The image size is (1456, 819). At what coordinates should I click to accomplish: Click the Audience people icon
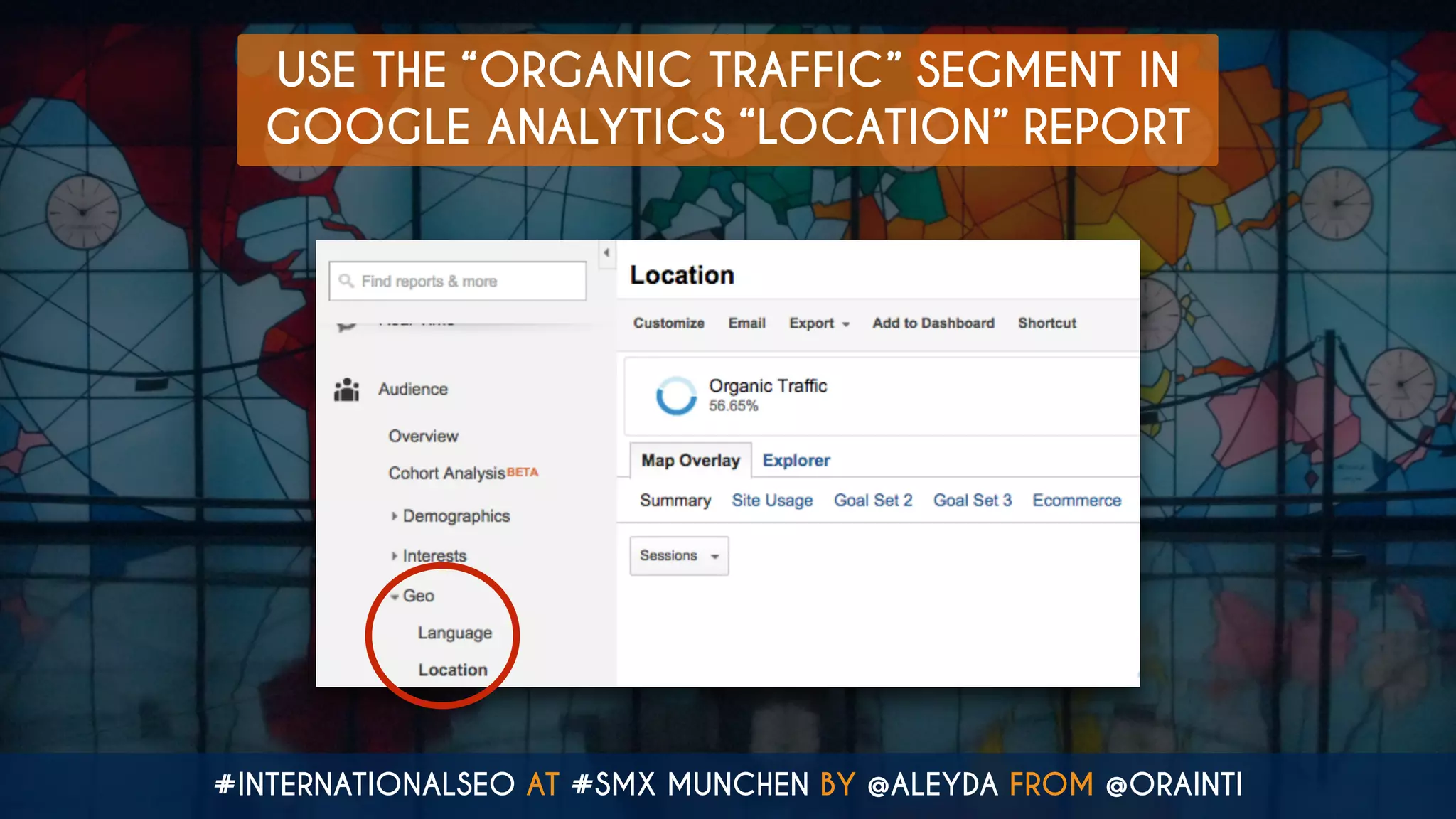coord(346,390)
